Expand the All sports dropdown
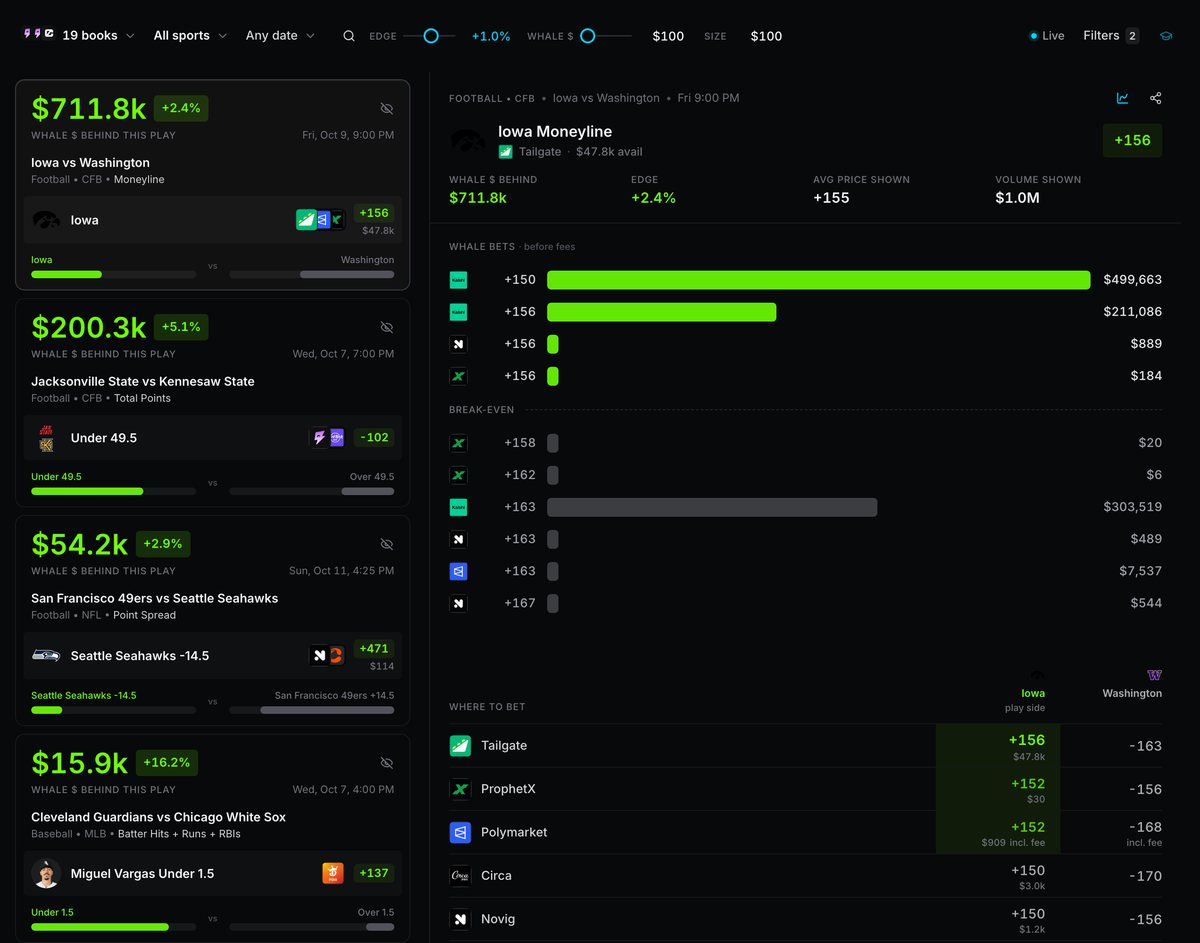The image size is (1200, 943). coord(190,36)
